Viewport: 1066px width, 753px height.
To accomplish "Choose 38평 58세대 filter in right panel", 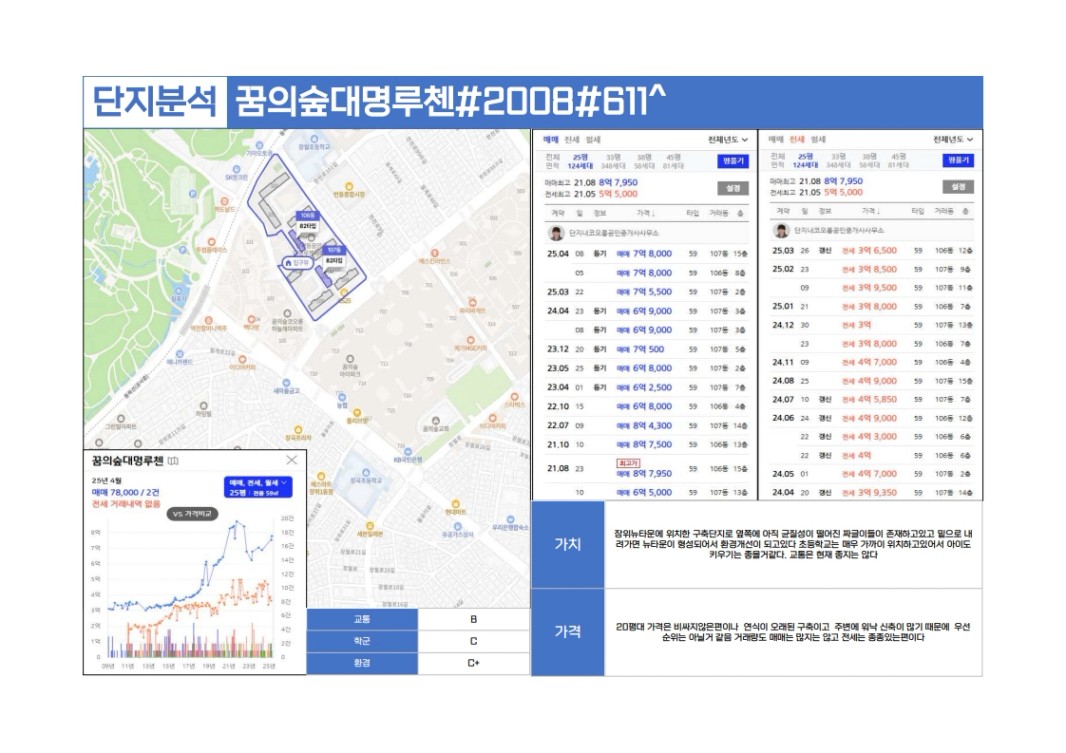I will tap(869, 160).
